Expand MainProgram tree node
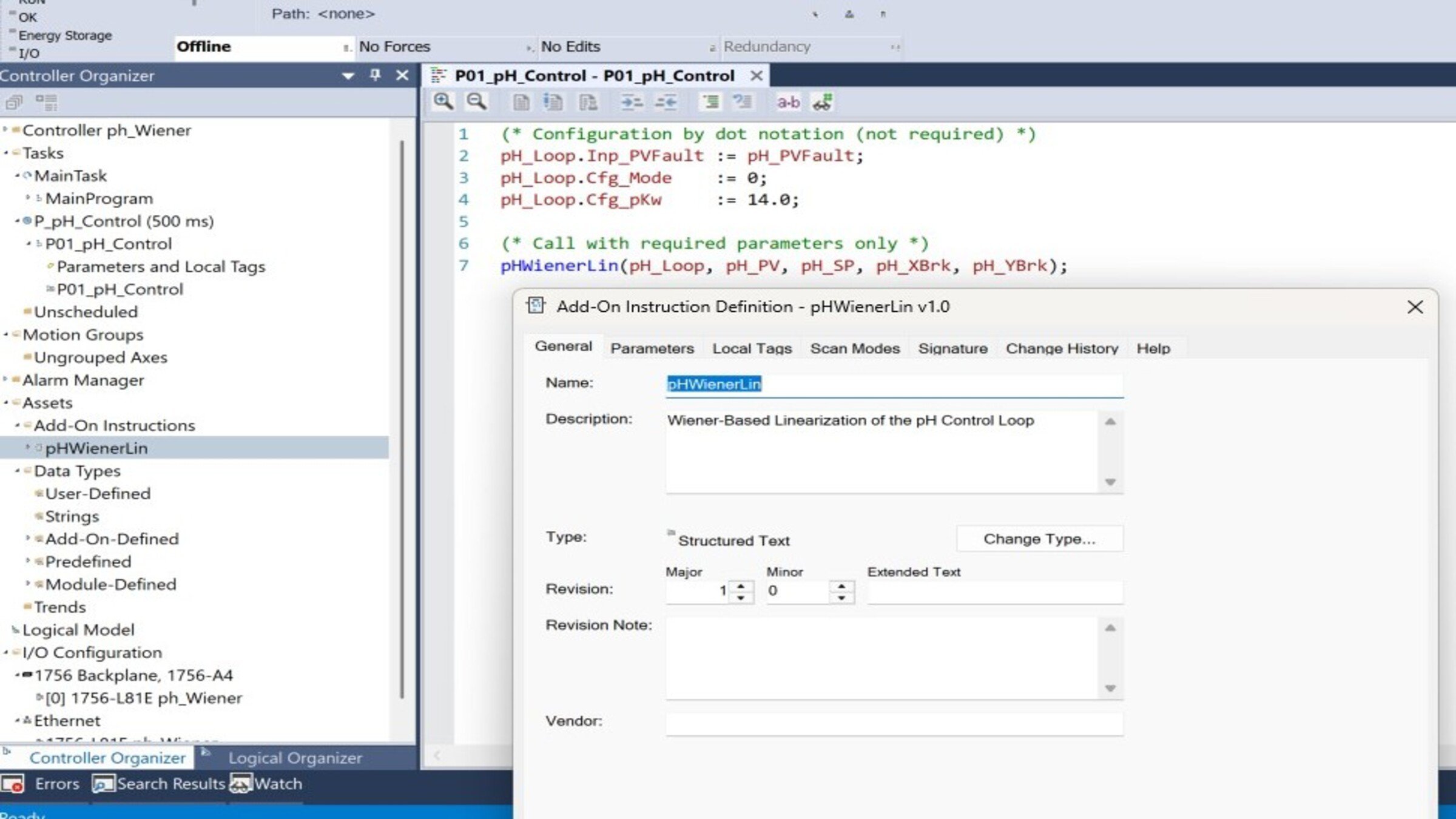Image resolution: width=1456 pixels, height=819 pixels. point(28,197)
